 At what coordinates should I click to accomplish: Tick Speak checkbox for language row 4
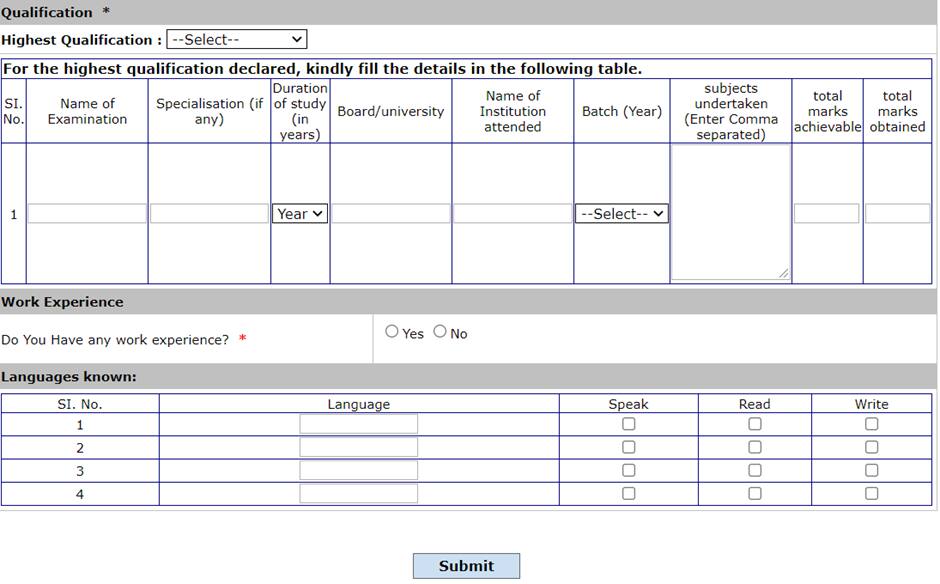(628, 493)
